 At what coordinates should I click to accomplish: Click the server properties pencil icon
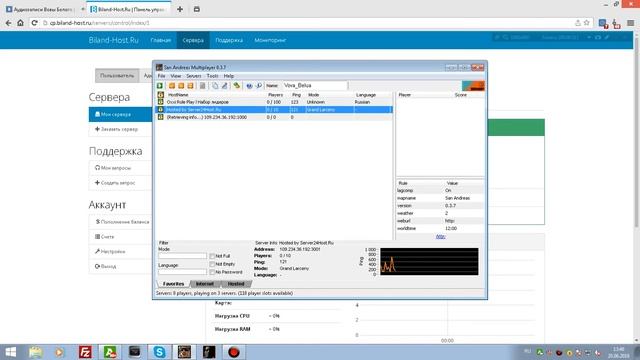click(x=224, y=86)
